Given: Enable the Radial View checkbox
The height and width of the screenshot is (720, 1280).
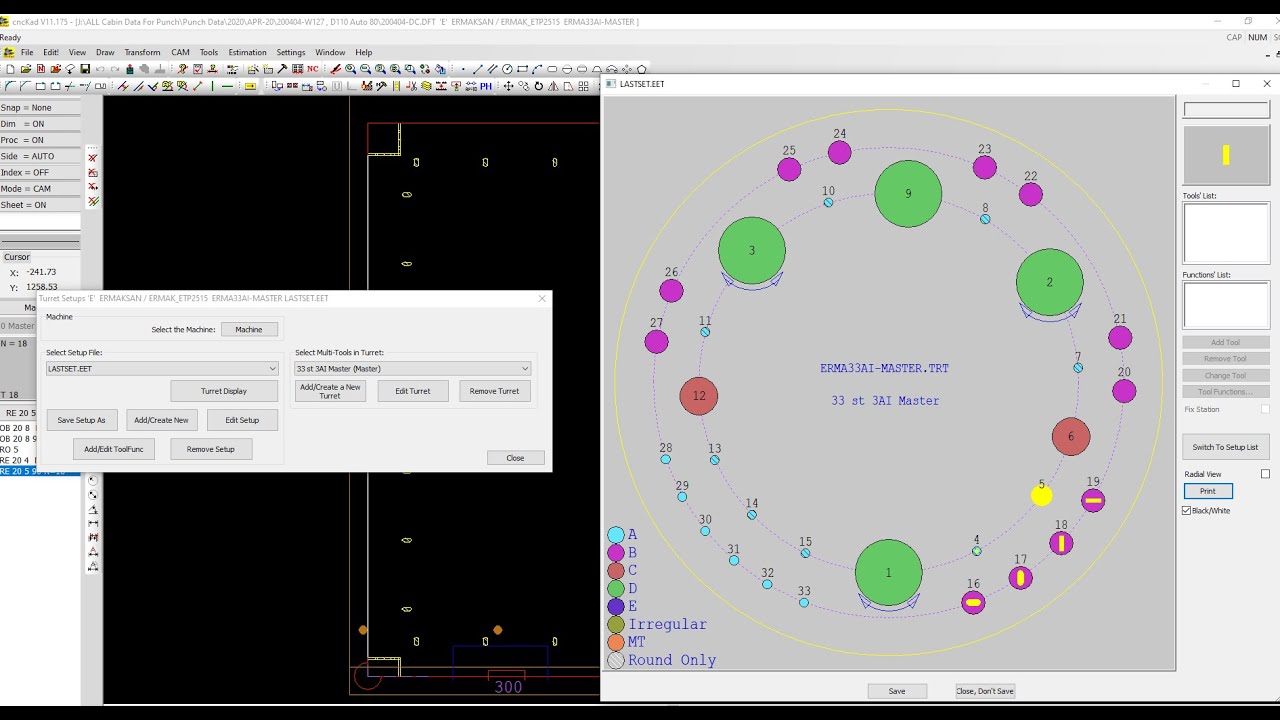Looking at the screenshot, I should coord(1265,474).
